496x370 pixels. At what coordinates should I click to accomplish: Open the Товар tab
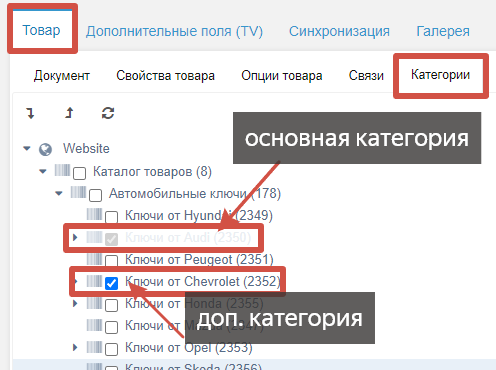(x=41, y=30)
